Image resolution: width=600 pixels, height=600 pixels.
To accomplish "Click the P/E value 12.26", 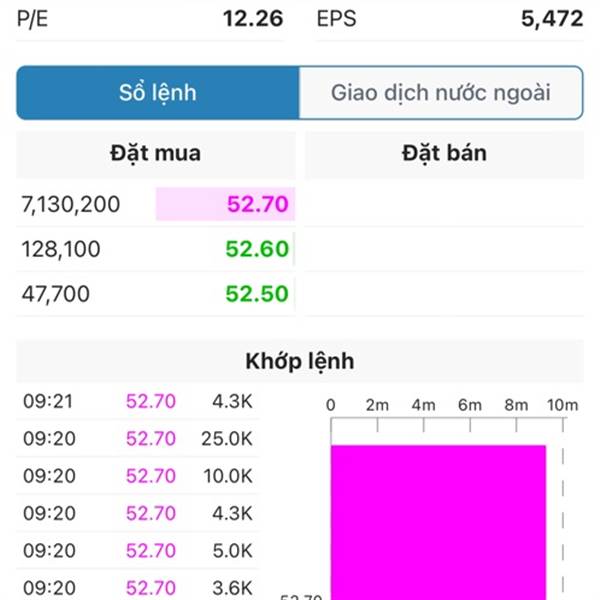I will tap(253, 18).
